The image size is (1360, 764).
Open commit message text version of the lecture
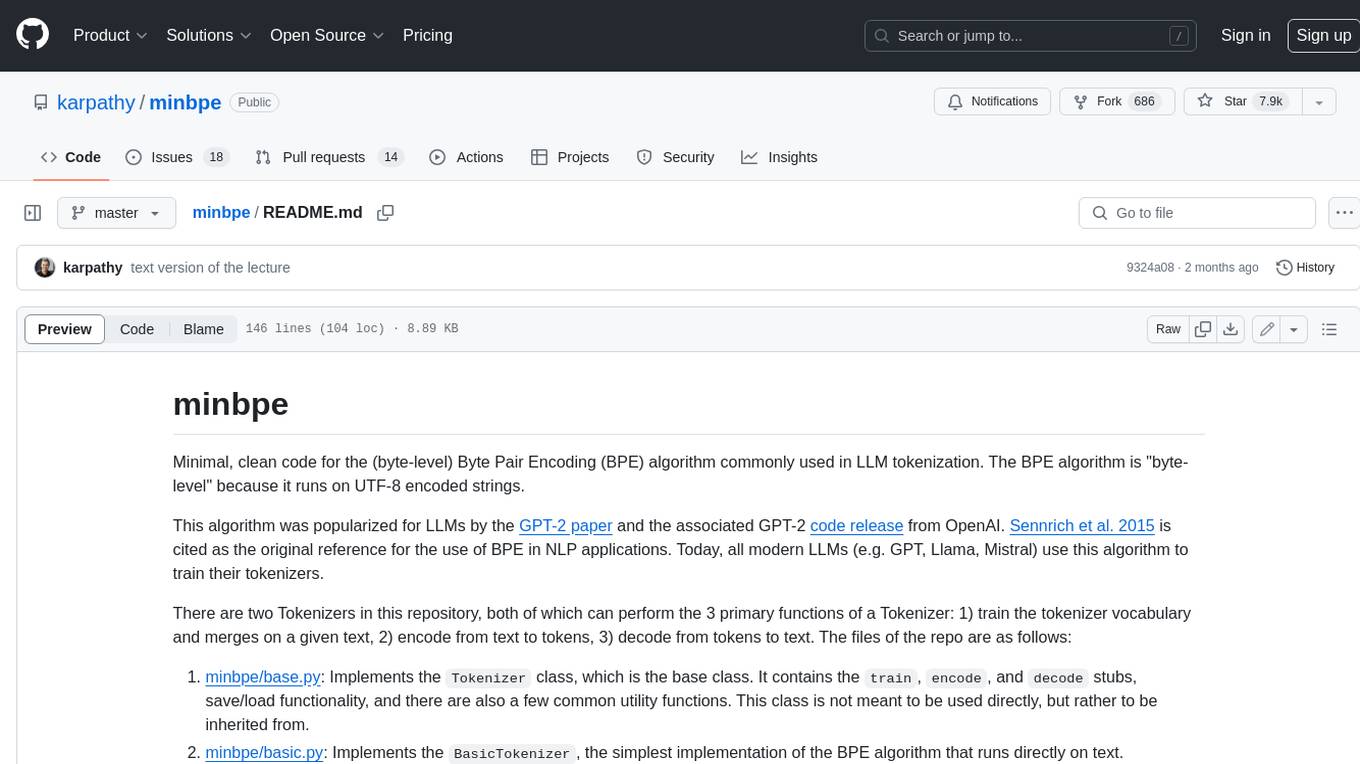210,267
